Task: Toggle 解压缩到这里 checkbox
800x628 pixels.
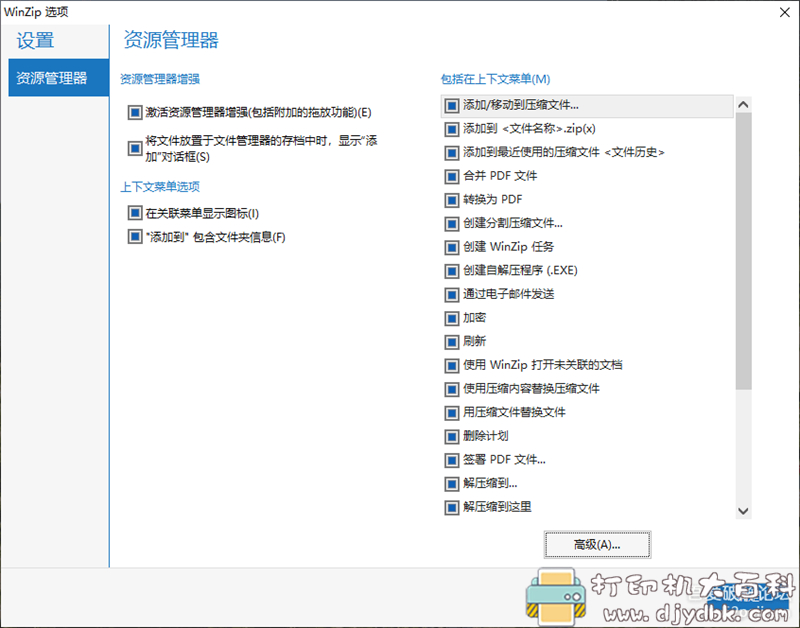Action: point(452,508)
